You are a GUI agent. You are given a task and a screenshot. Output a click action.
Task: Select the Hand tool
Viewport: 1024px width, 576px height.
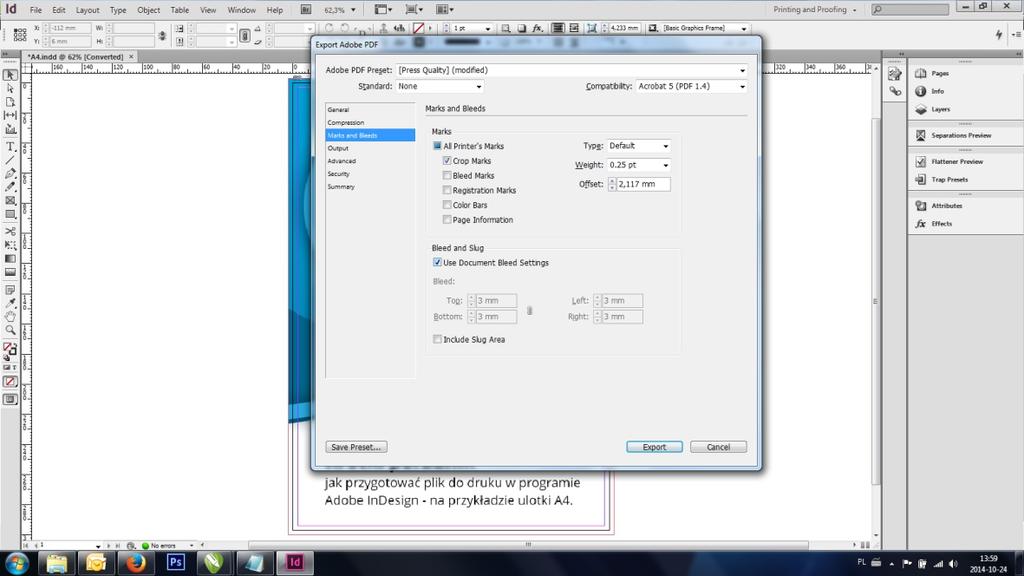pyautogui.click(x=10, y=317)
